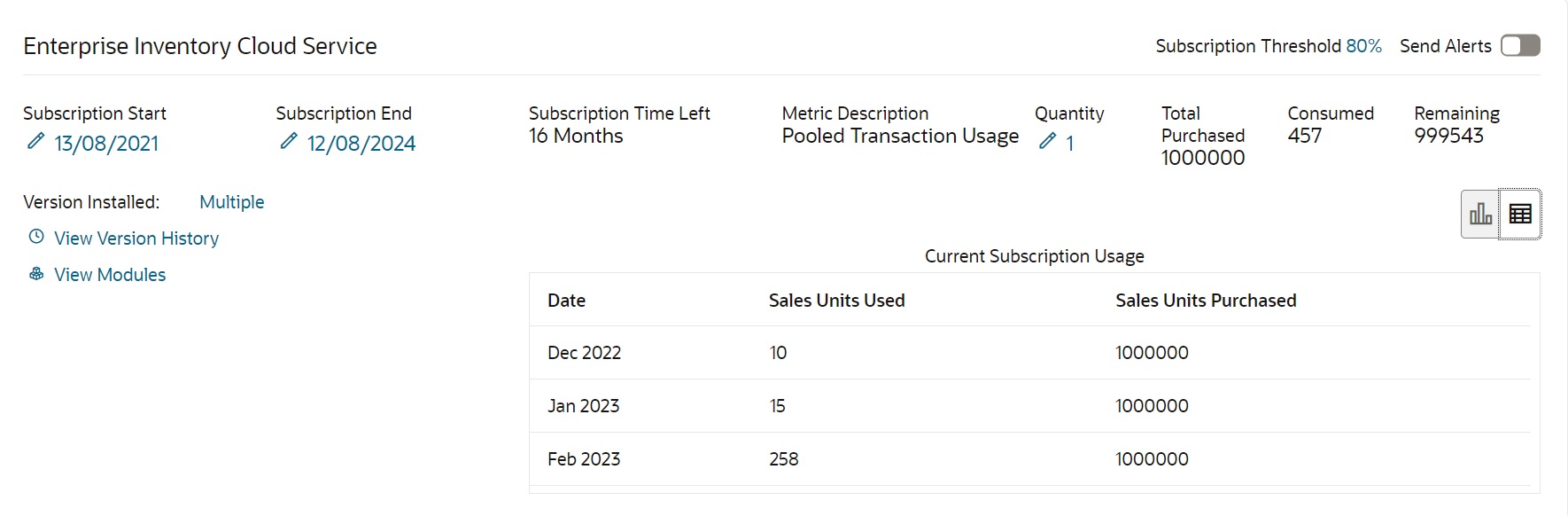
Task: Click 13/08/2021 start date
Action: tap(106, 144)
